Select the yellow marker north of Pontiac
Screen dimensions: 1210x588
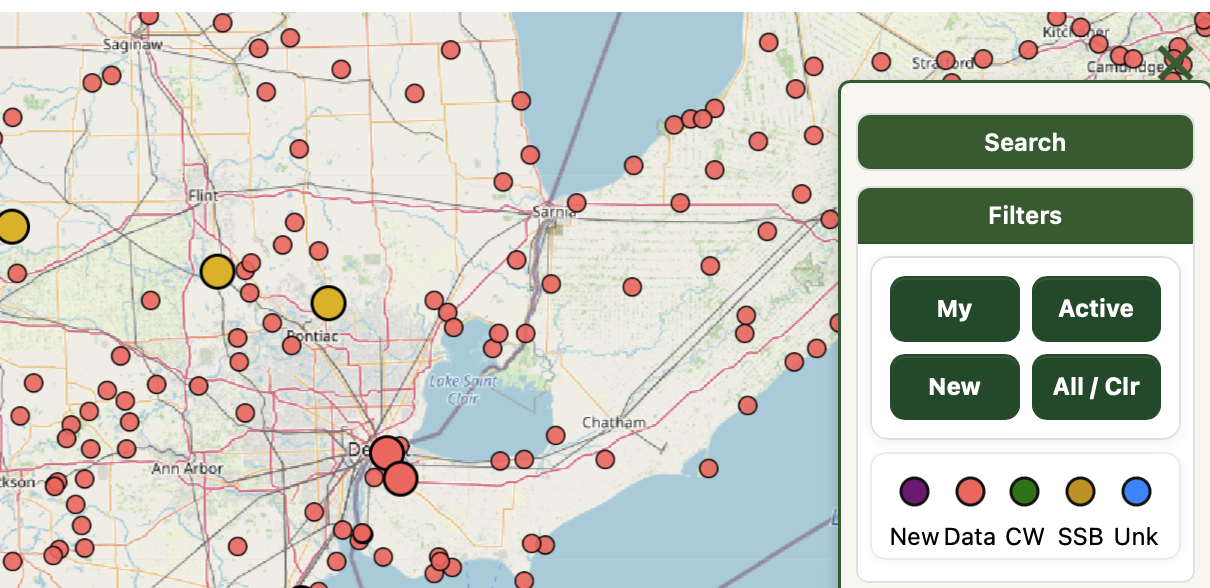click(328, 302)
